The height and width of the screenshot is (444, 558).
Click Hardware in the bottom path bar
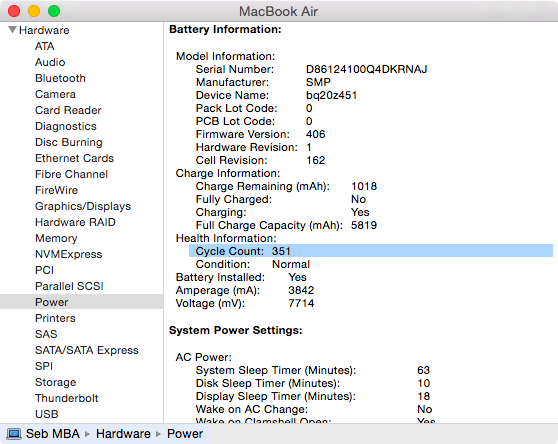[x=123, y=434]
